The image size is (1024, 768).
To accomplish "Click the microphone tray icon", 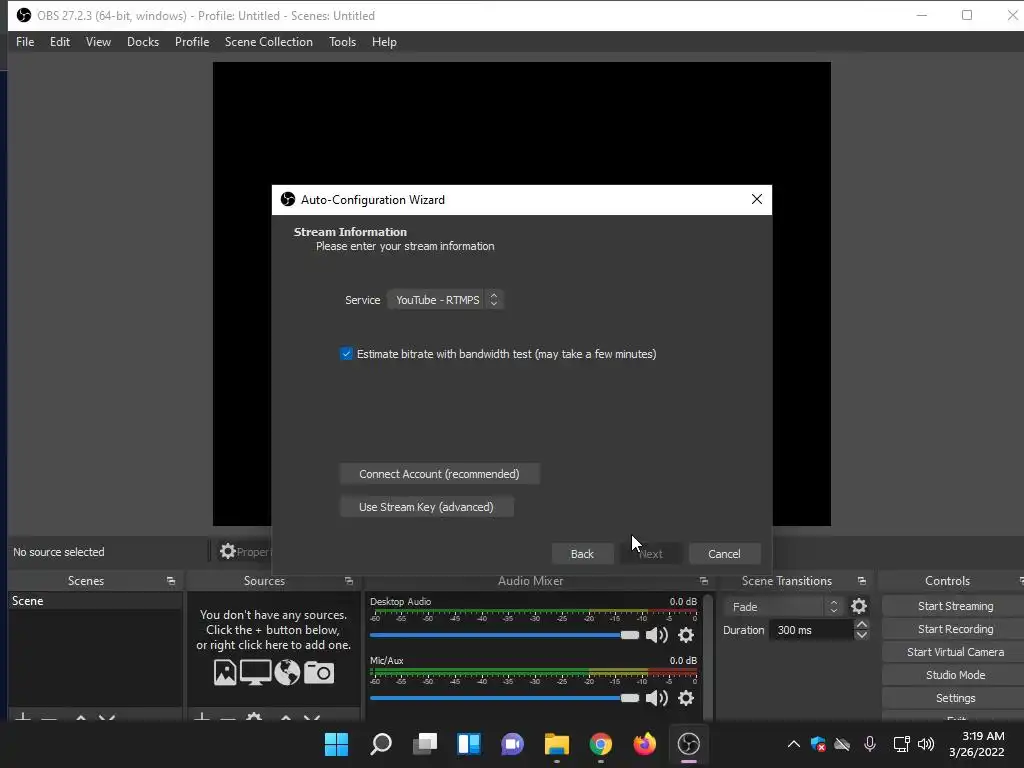I will point(870,744).
